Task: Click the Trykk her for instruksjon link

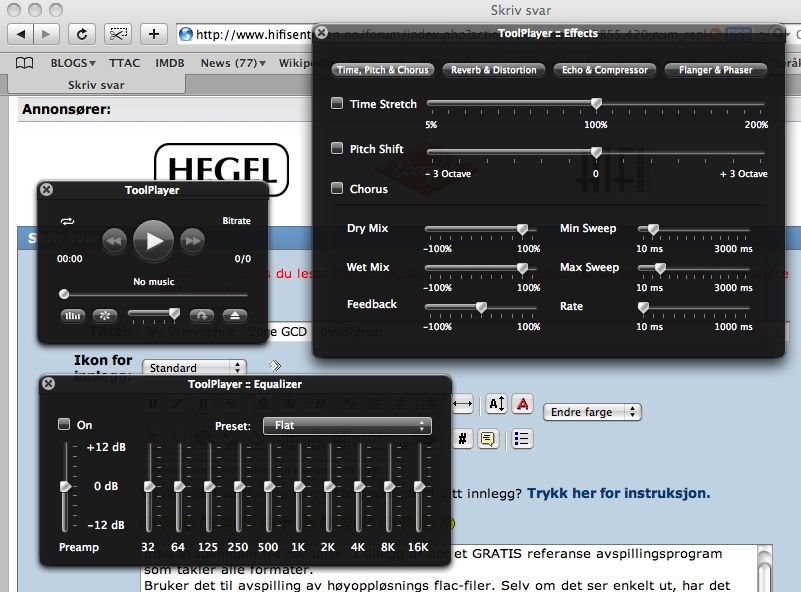Action: click(x=618, y=493)
